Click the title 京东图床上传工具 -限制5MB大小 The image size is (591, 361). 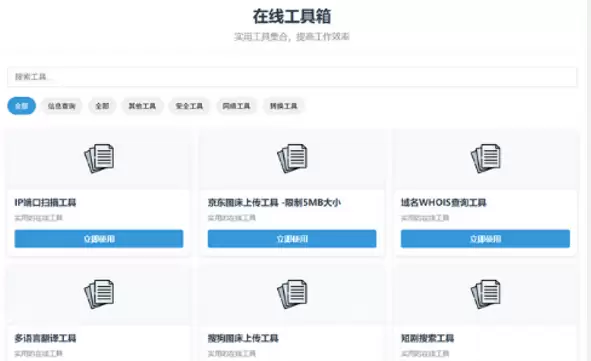point(274,203)
